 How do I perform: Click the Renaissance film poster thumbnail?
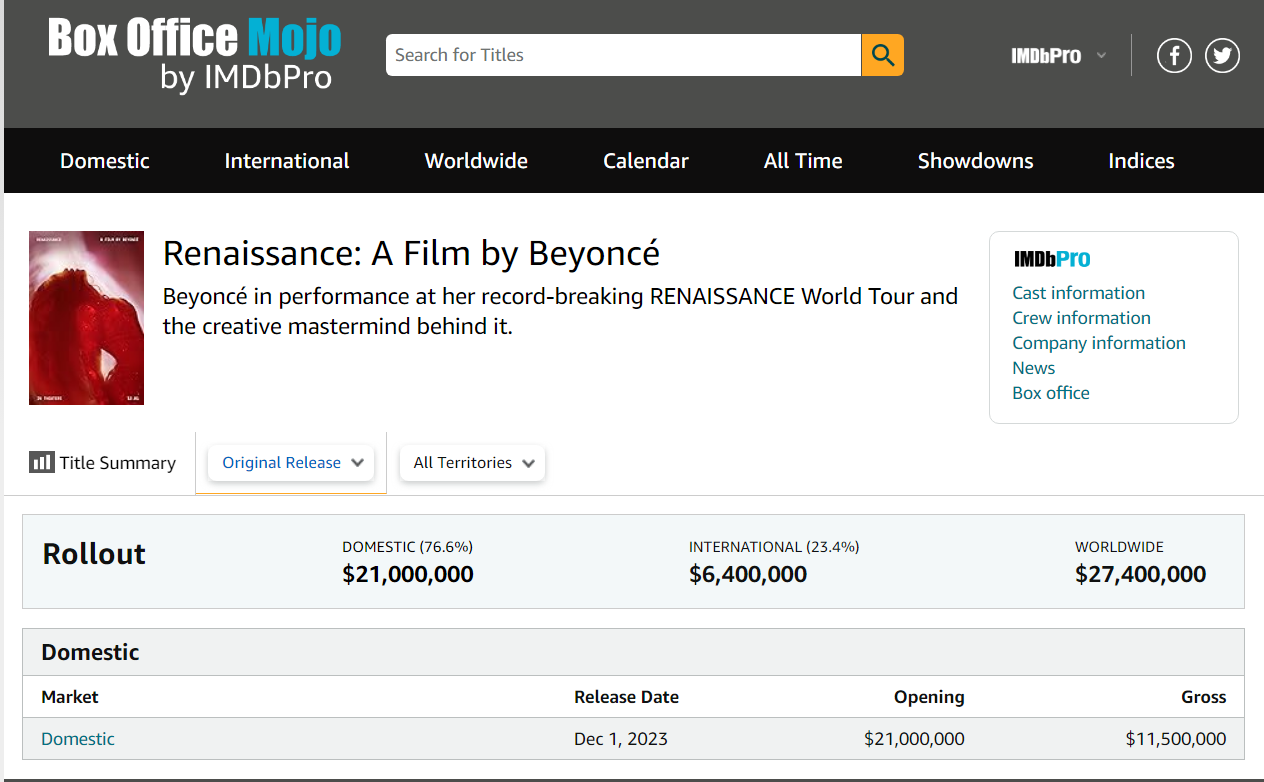coord(87,318)
